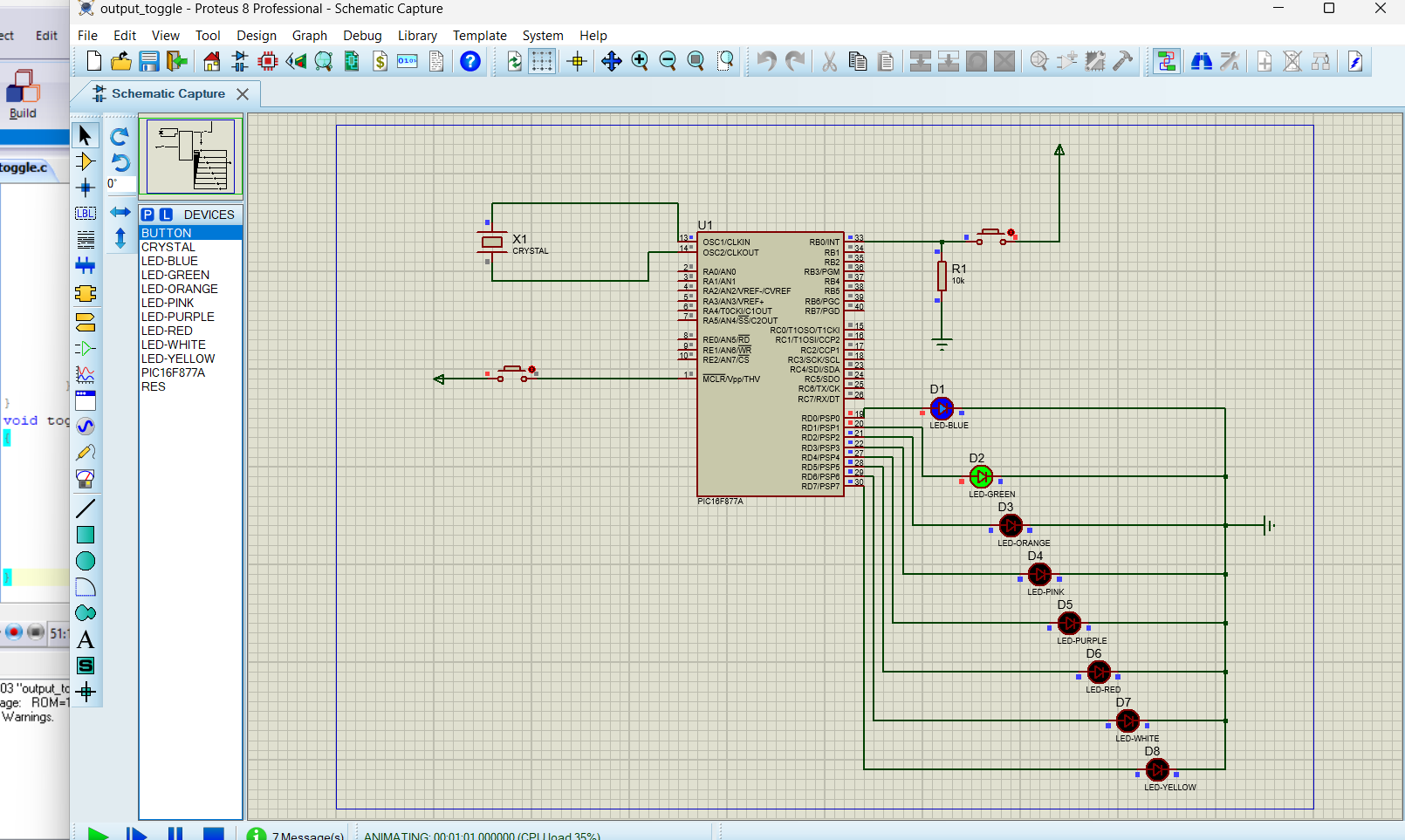Save the project with the floppy disk icon
1405x840 pixels.
tap(149, 61)
